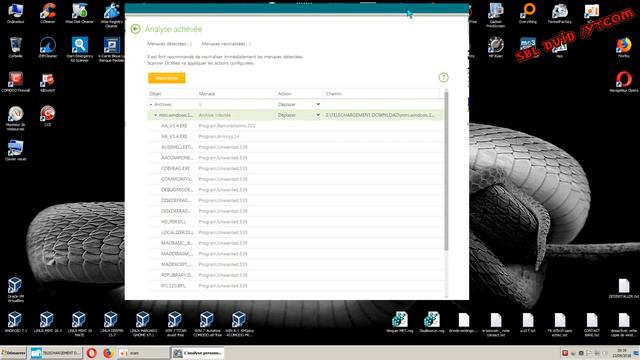The height and width of the screenshot is (360, 640).
Task: Select the CDEFRAG.EXE row
Action: [x=295, y=168]
